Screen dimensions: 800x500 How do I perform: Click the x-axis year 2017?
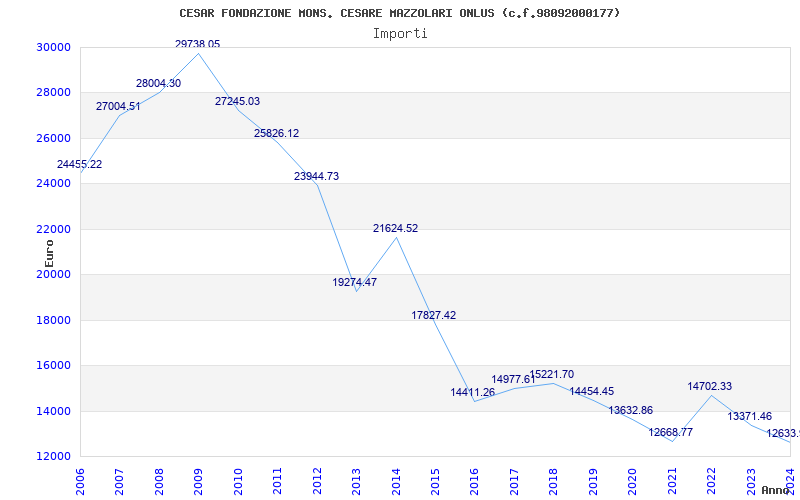pyautogui.click(x=514, y=481)
